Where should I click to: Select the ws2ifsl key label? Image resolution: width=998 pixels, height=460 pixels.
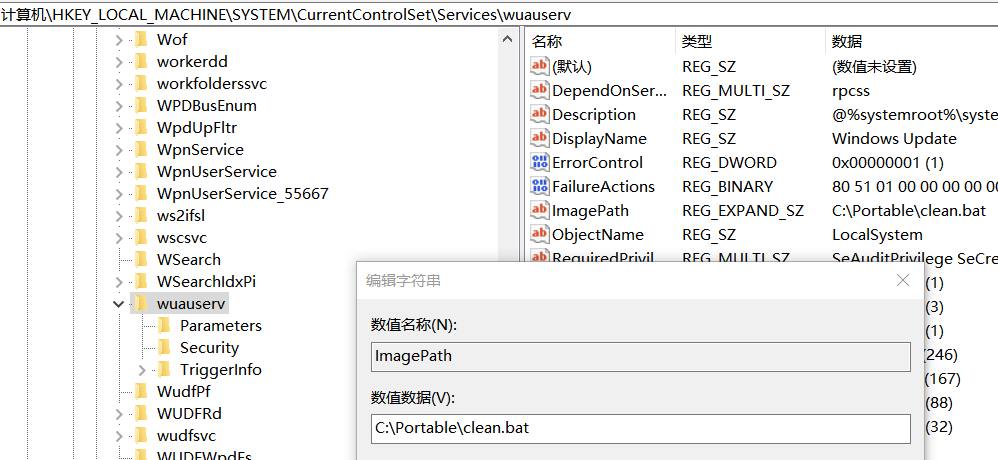(x=180, y=216)
